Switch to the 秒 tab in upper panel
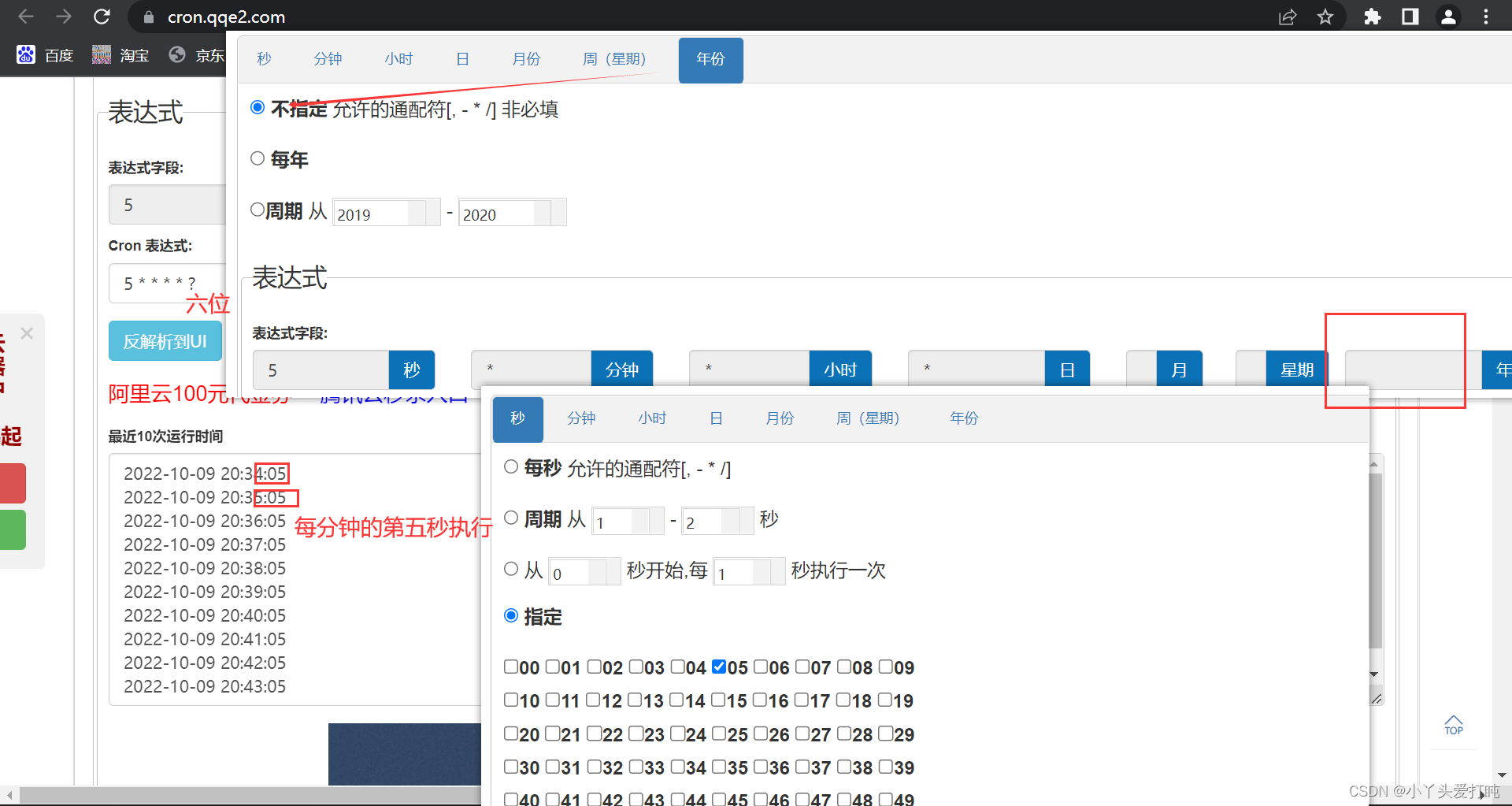The width and height of the screenshot is (1512, 806). tap(264, 60)
